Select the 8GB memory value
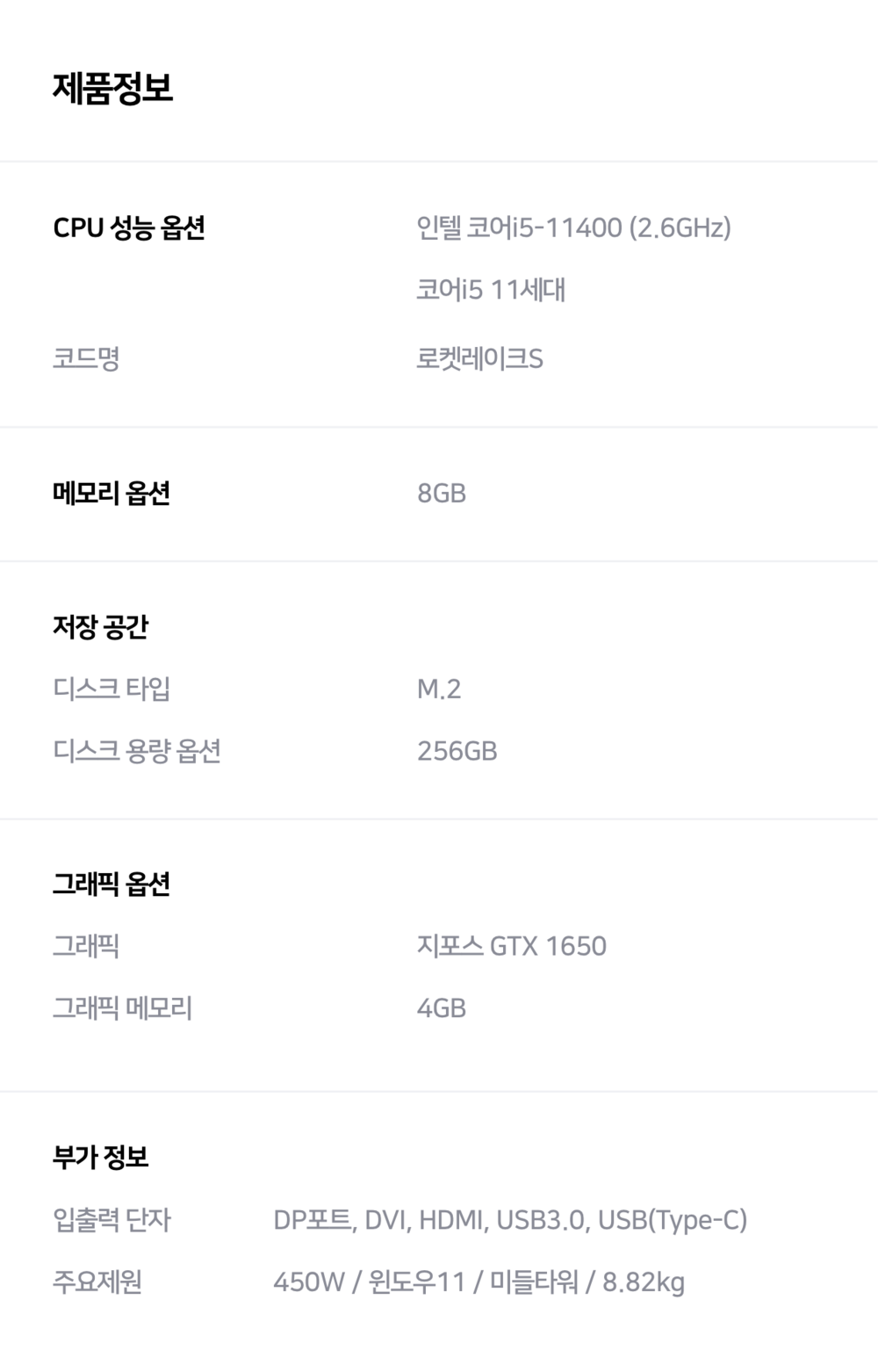This screenshot has height=1372, width=878. click(x=441, y=494)
